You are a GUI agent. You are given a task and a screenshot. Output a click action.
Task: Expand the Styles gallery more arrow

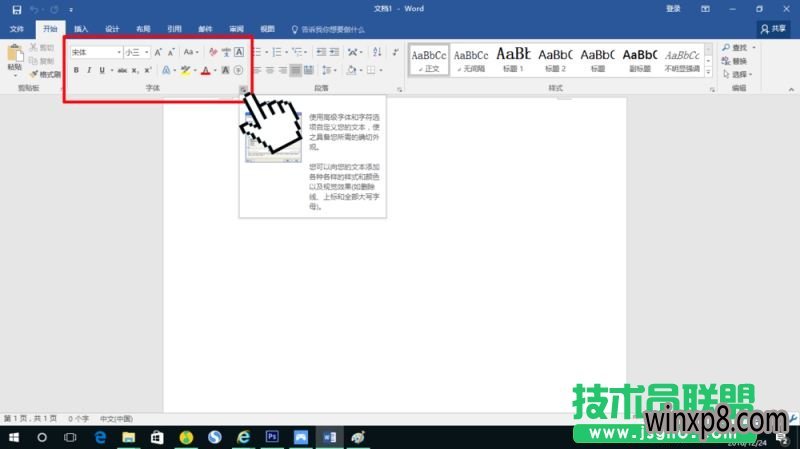click(x=708, y=73)
